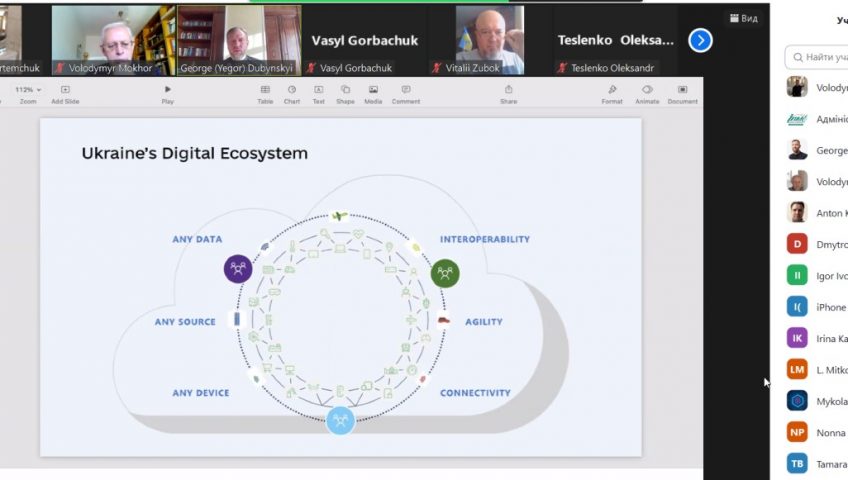Insert a Table from the toolbar
848x480 pixels.
point(265,90)
